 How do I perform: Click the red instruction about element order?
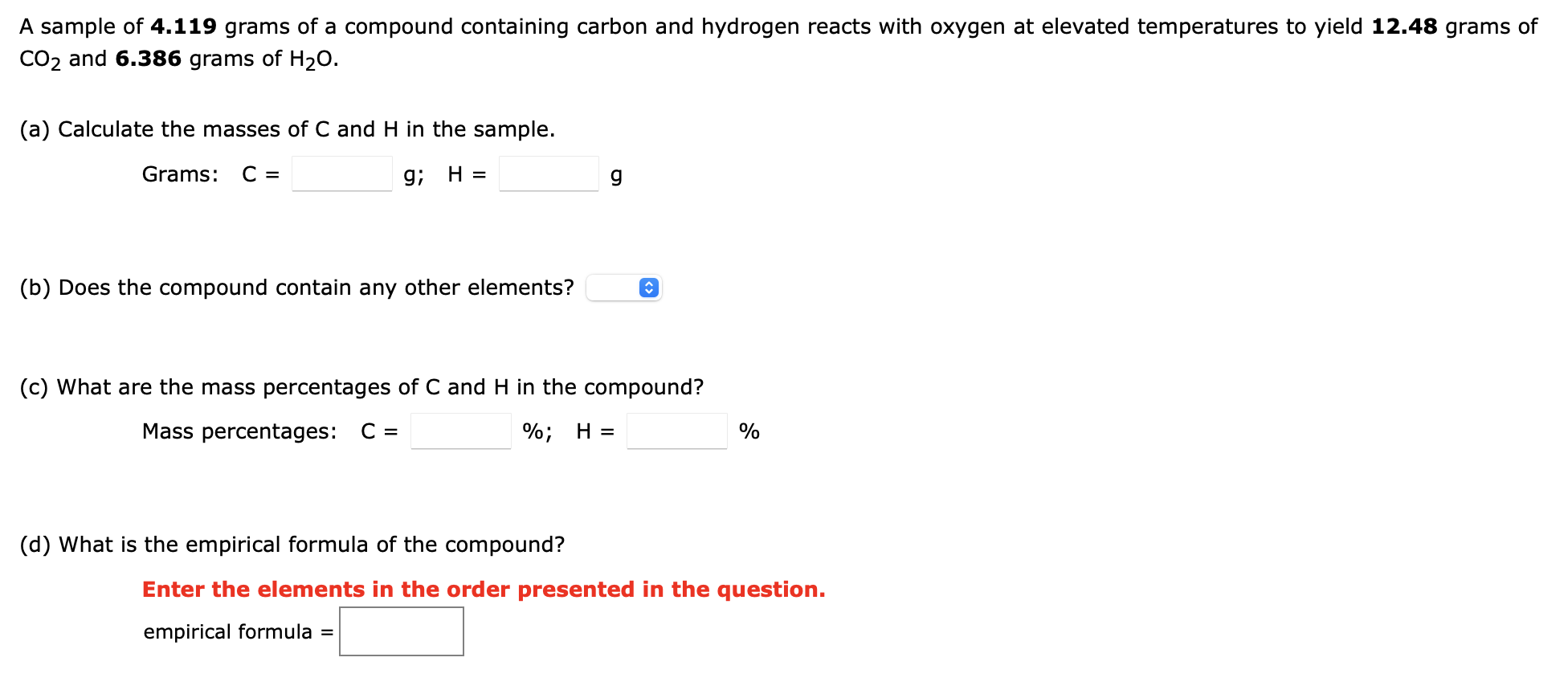(x=482, y=589)
